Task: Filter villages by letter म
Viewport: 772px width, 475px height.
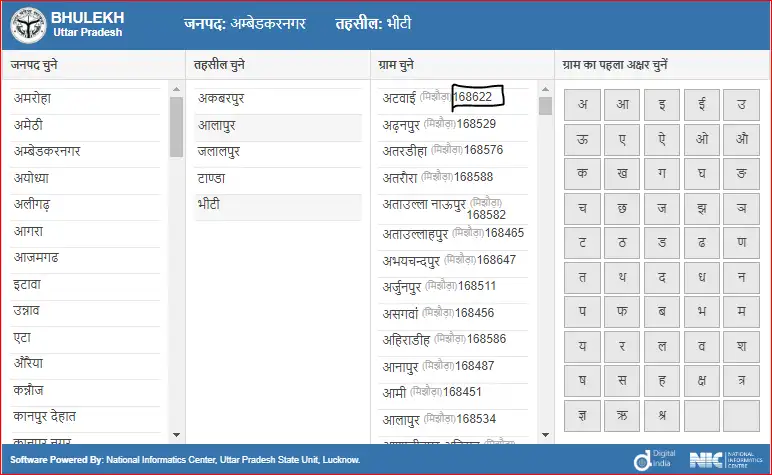Action: tap(741, 312)
